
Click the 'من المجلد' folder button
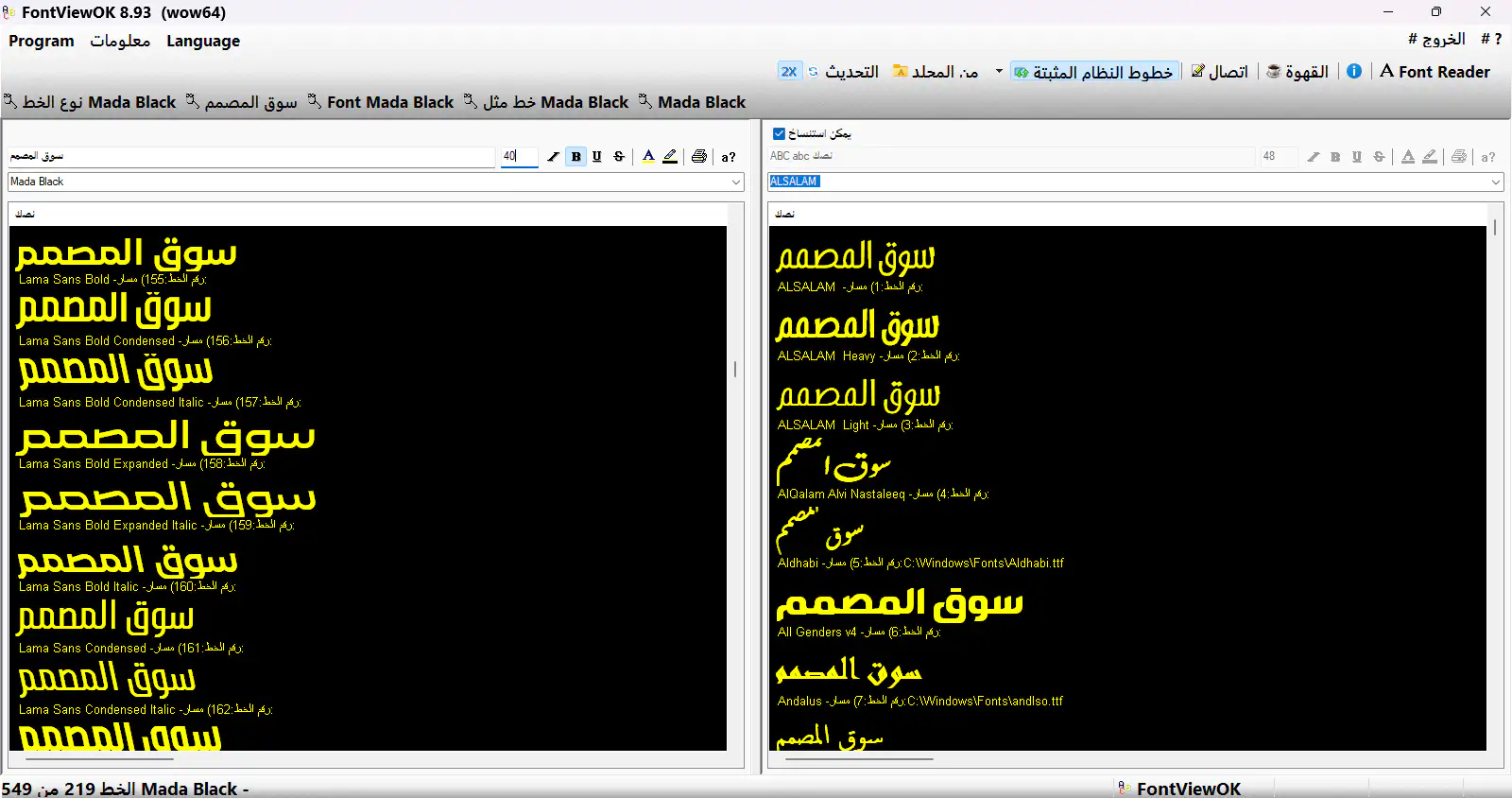point(936,72)
